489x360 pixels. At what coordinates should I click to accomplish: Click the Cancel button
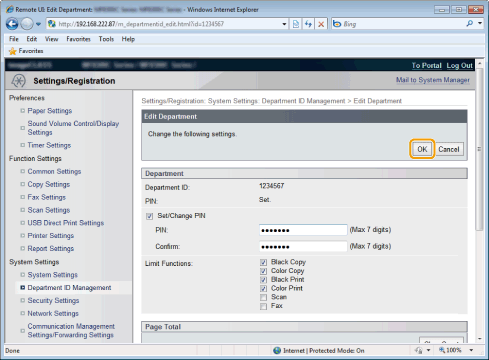449,149
